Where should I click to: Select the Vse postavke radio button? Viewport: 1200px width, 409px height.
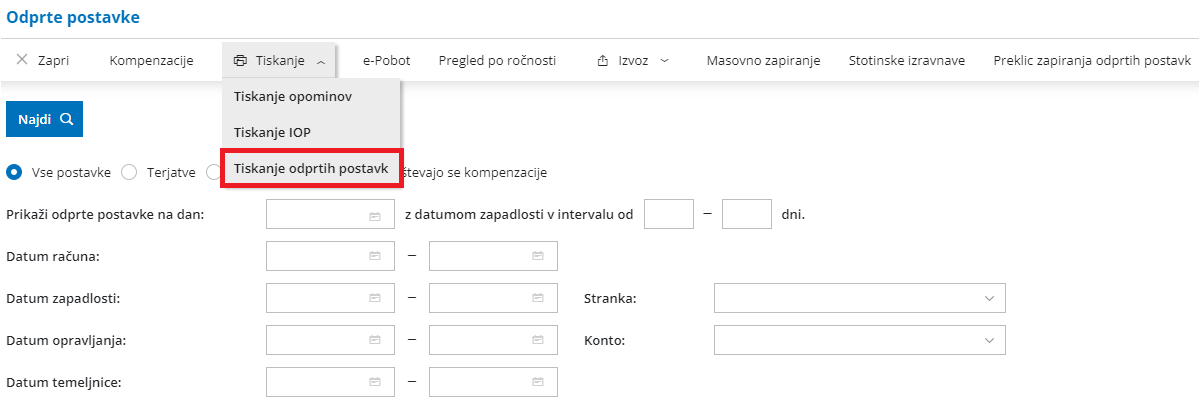pyautogui.click(x=14, y=172)
